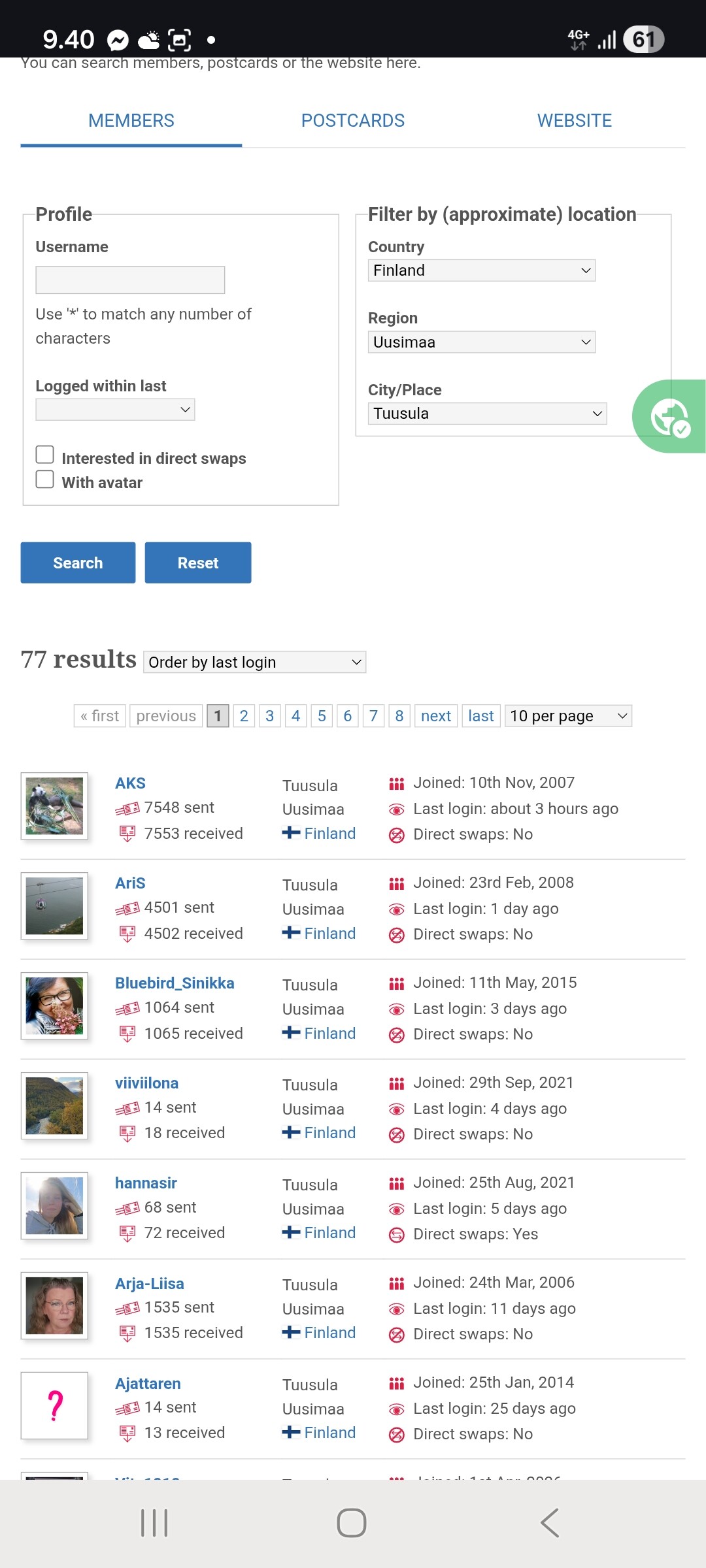
Task: Click the joined calendar icon for viiviilona
Action: click(396, 1084)
